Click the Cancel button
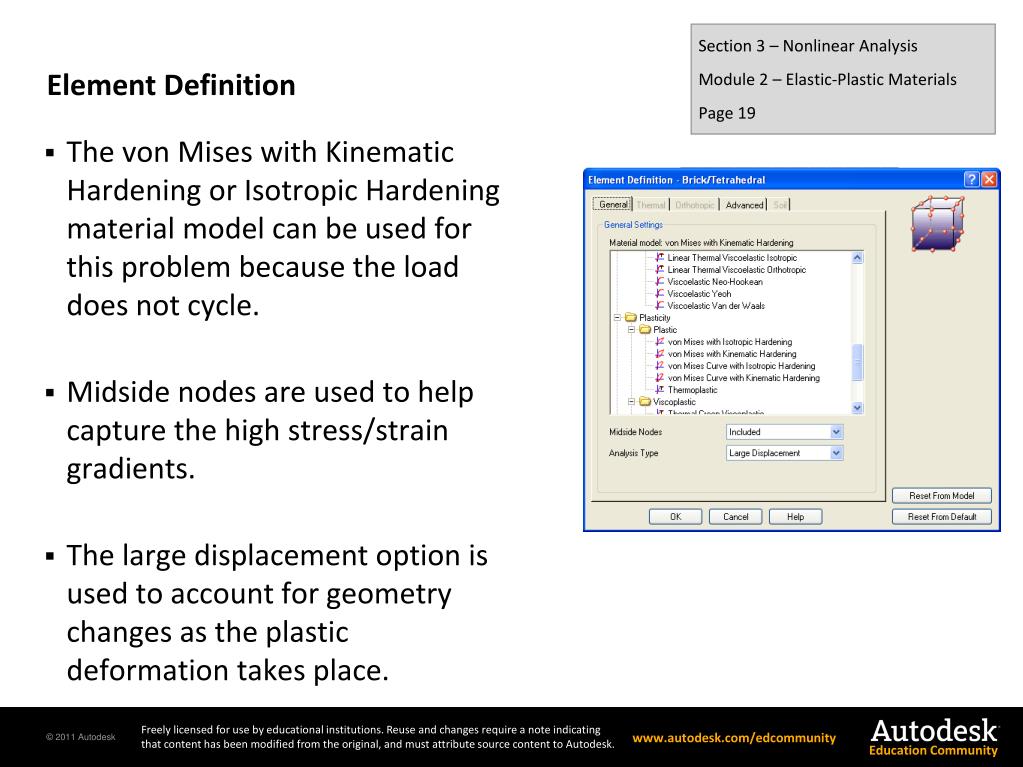This screenshot has width=1023, height=767. tap(735, 517)
